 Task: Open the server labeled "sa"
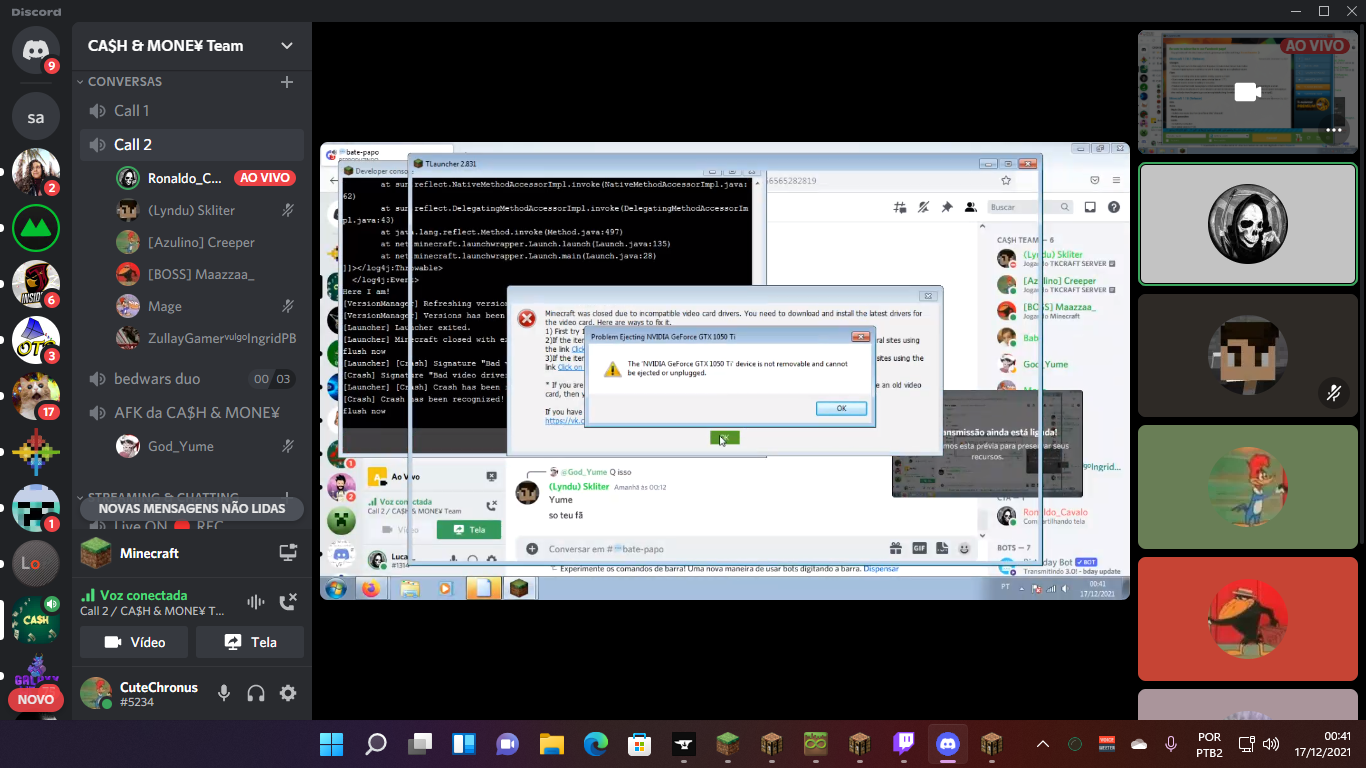36,117
